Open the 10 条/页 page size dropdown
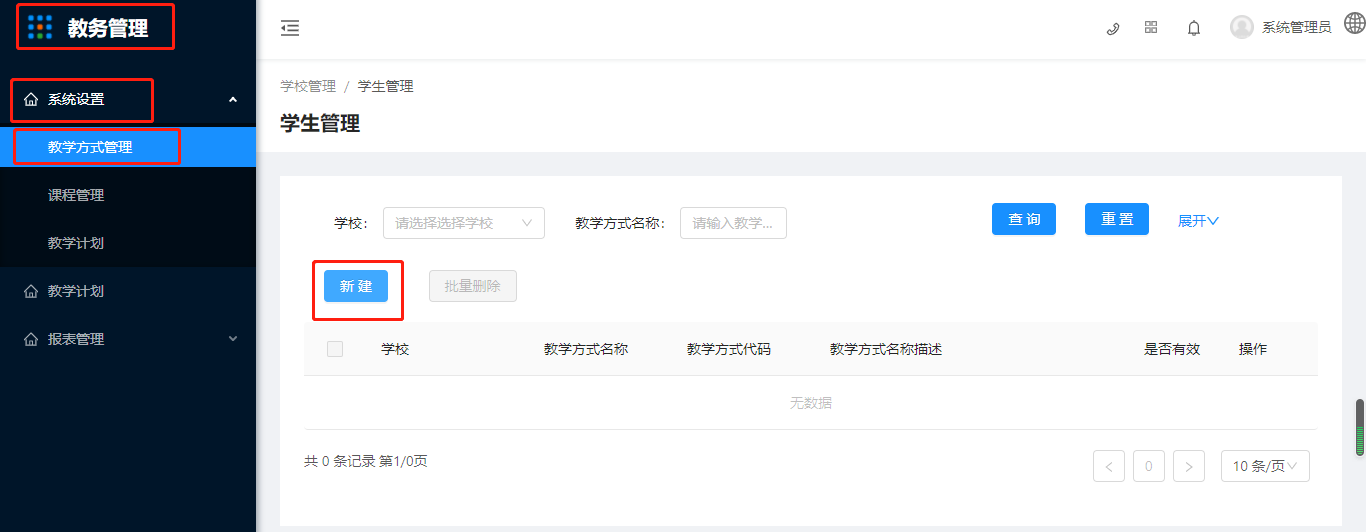Screen dimensions: 1366x532 [x=1265, y=466]
